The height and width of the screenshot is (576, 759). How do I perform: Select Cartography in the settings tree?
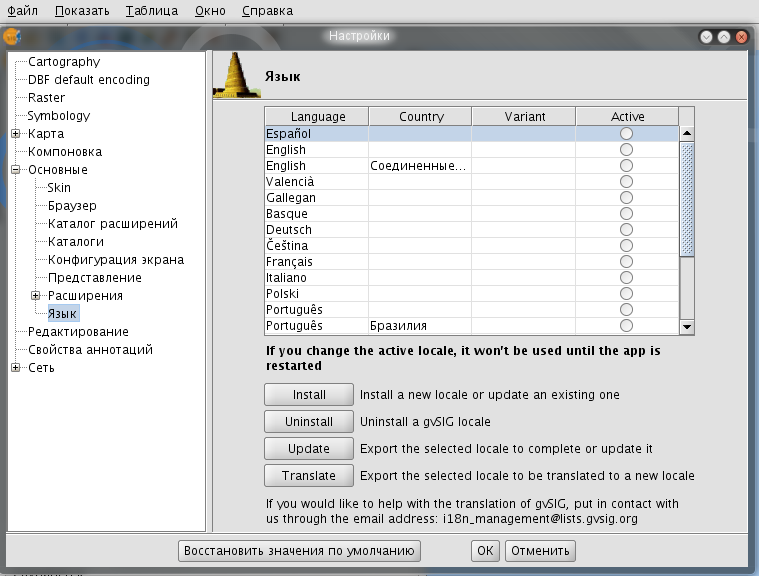64,62
